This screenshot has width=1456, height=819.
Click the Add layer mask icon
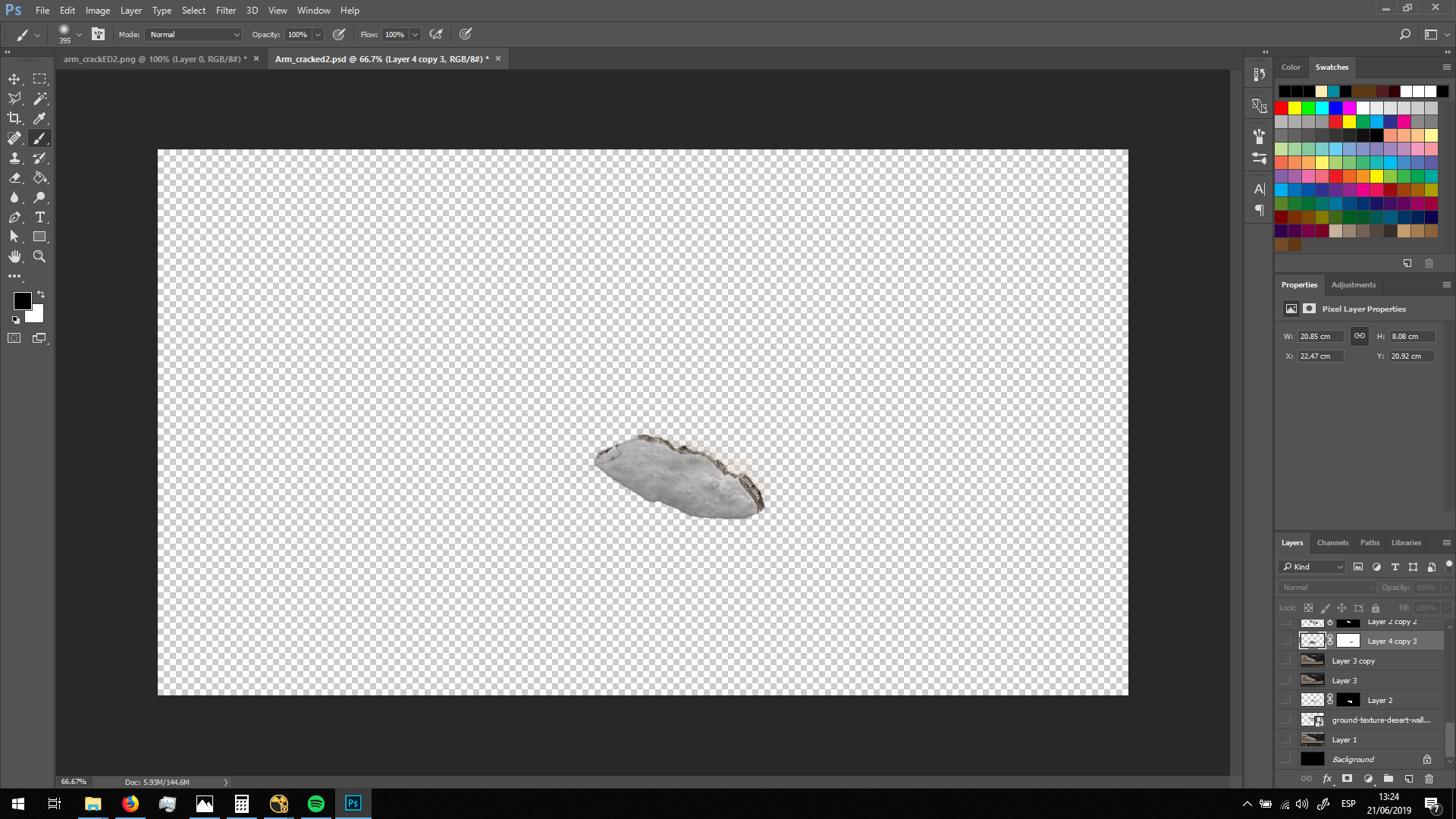[1347, 779]
